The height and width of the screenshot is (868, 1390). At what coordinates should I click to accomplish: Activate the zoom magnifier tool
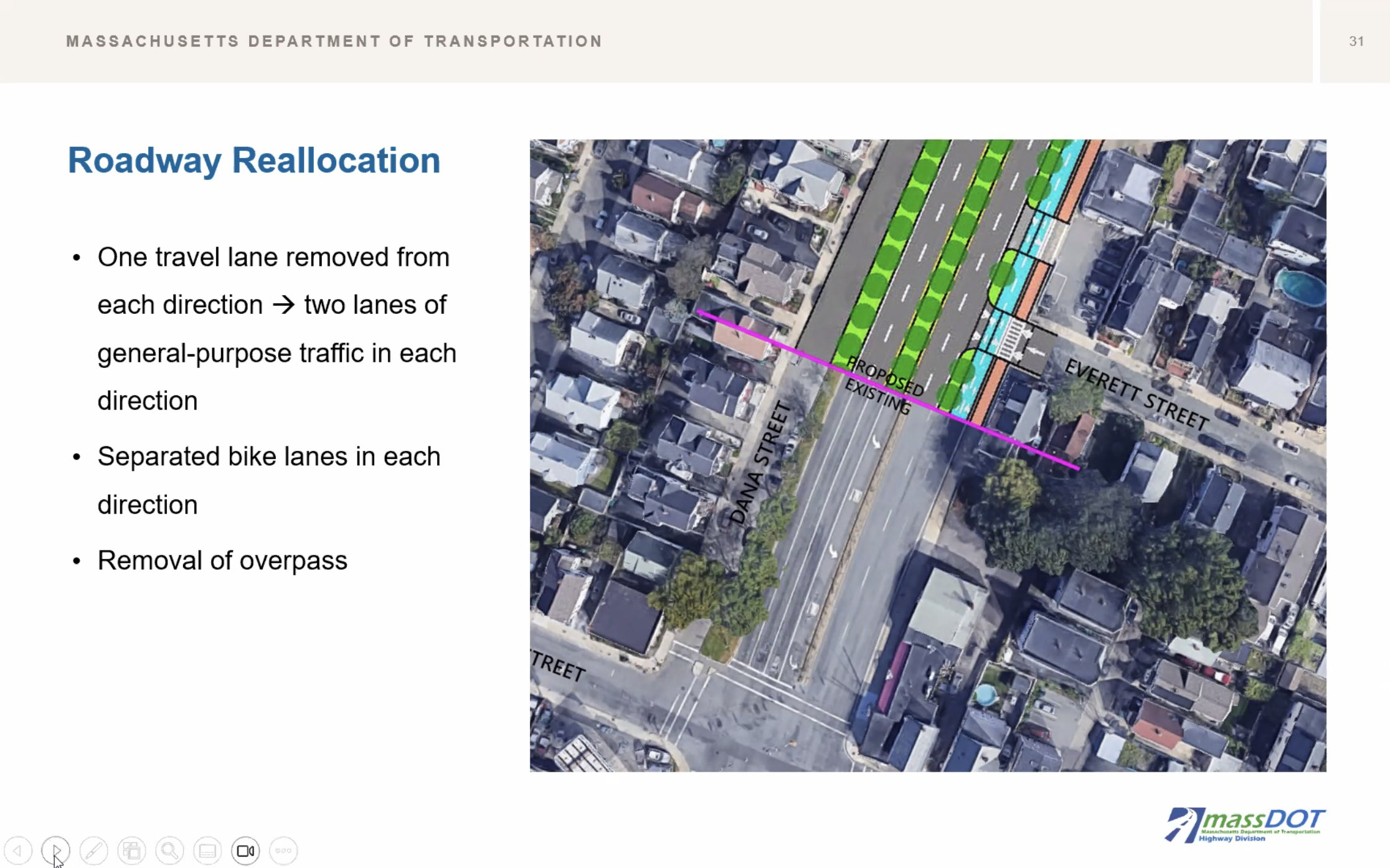tap(169, 851)
